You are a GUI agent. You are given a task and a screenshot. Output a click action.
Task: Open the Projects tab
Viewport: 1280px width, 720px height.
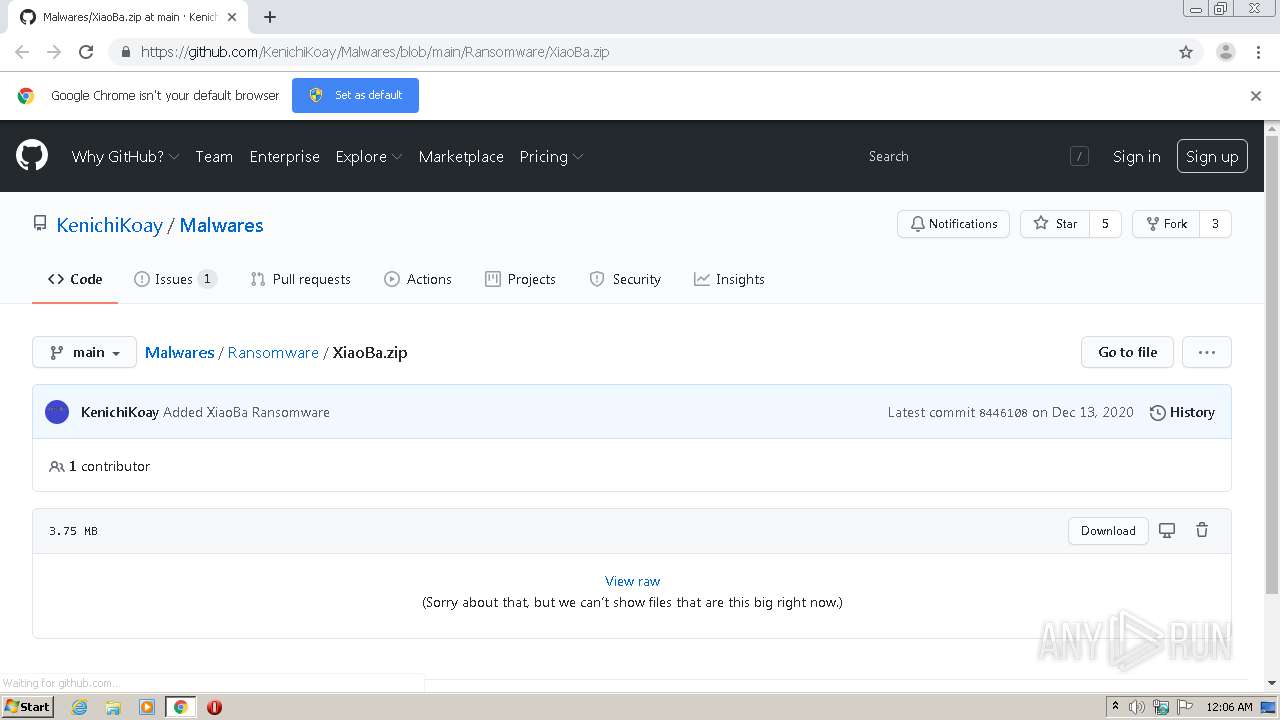point(520,279)
